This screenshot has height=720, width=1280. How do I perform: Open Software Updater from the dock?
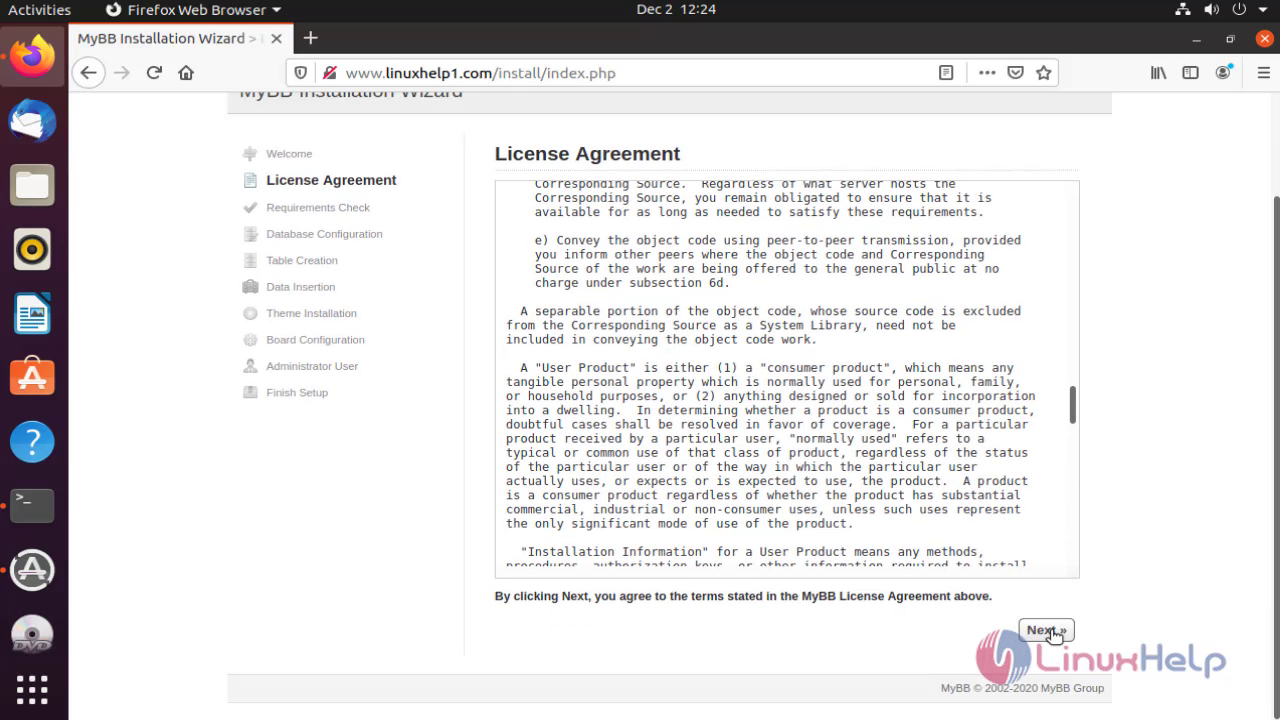click(32, 569)
